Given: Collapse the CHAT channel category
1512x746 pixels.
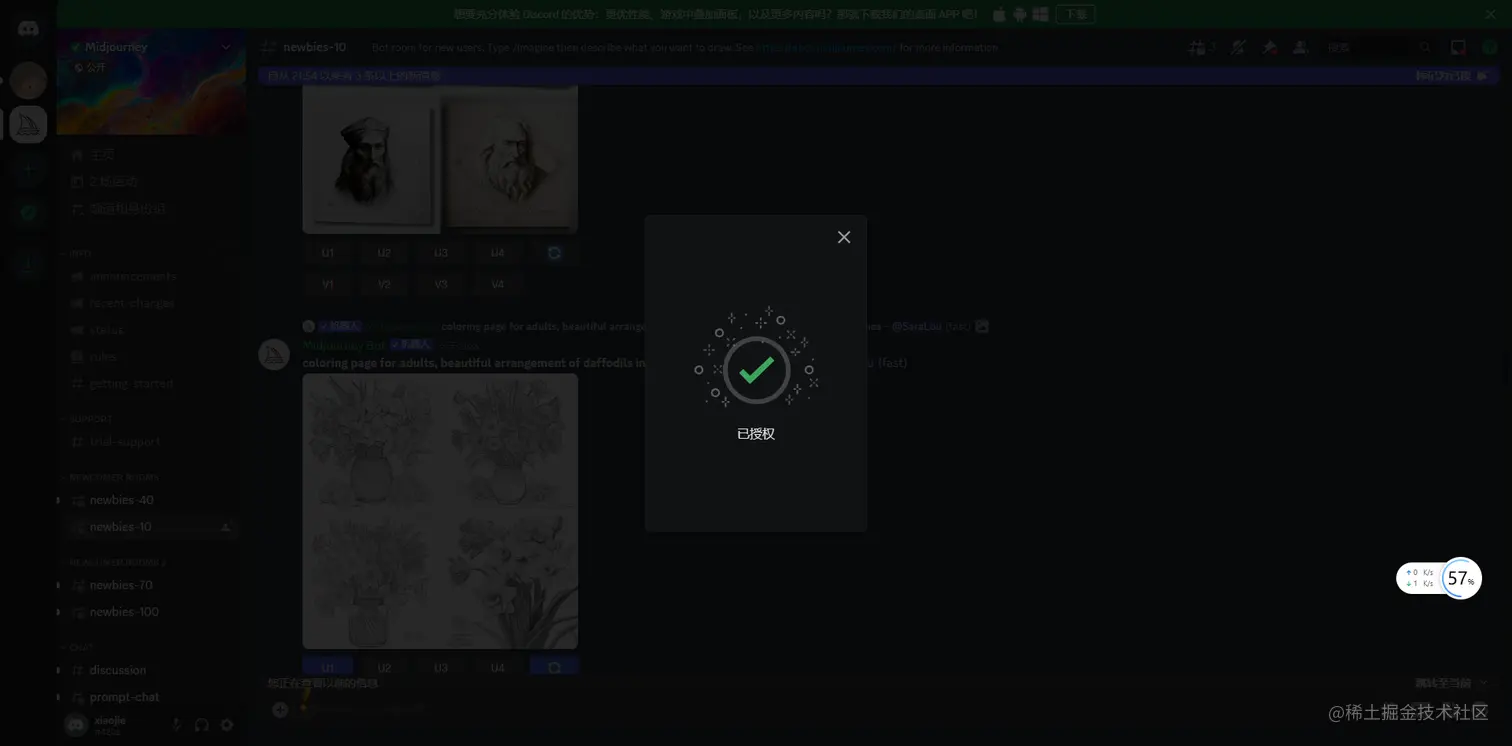Looking at the screenshot, I should pyautogui.click(x=82, y=647).
